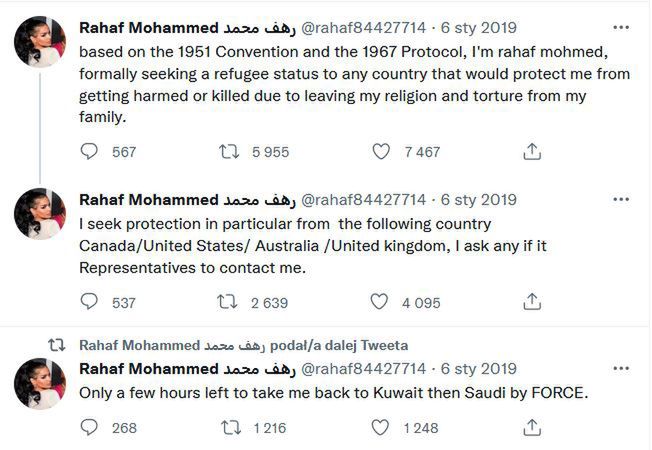Open avatar beside the Canada/United States tweet
652x450 pixels.
[x=40, y=214]
